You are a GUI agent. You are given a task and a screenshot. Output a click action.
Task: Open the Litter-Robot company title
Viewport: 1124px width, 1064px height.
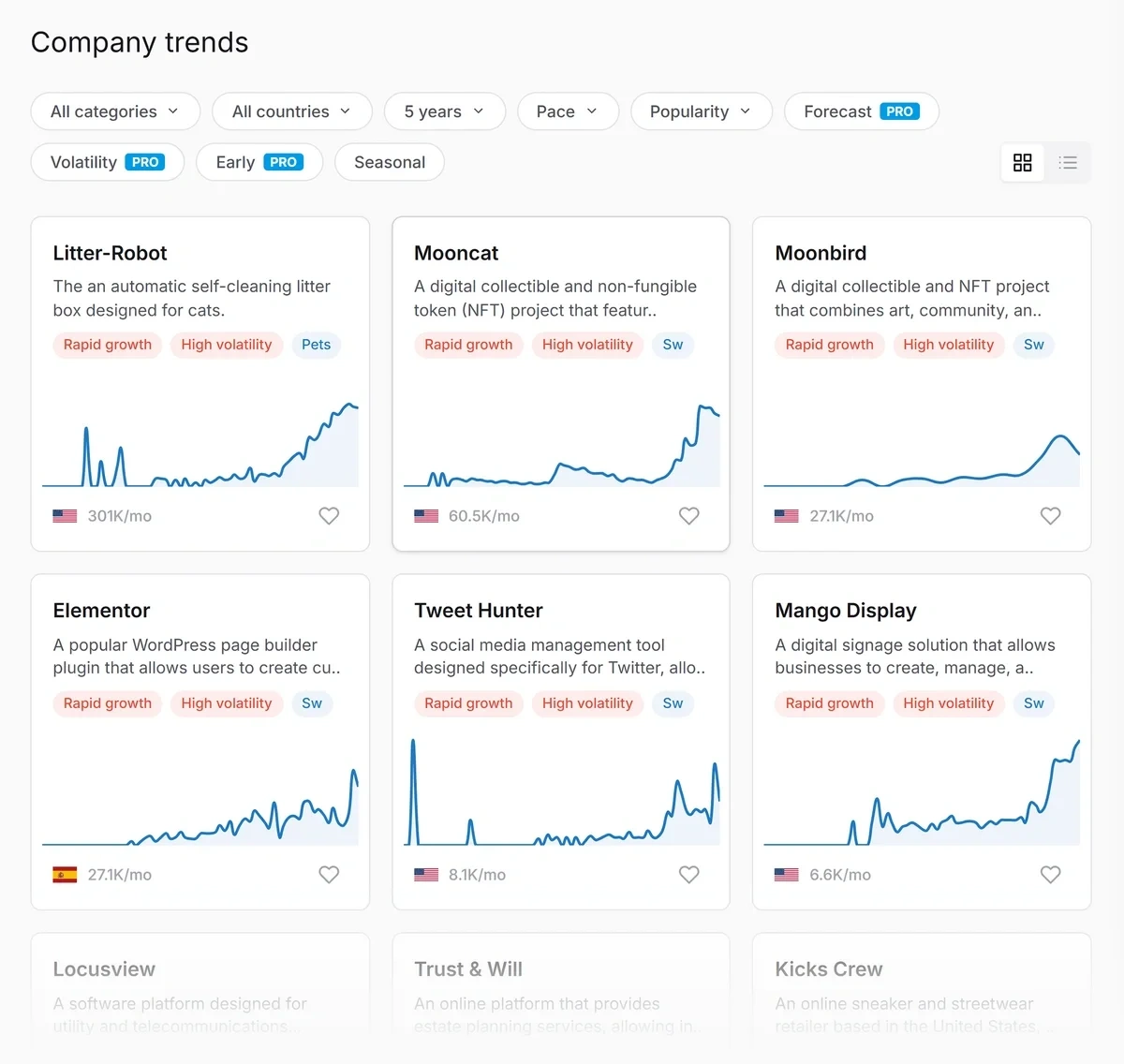(x=110, y=253)
